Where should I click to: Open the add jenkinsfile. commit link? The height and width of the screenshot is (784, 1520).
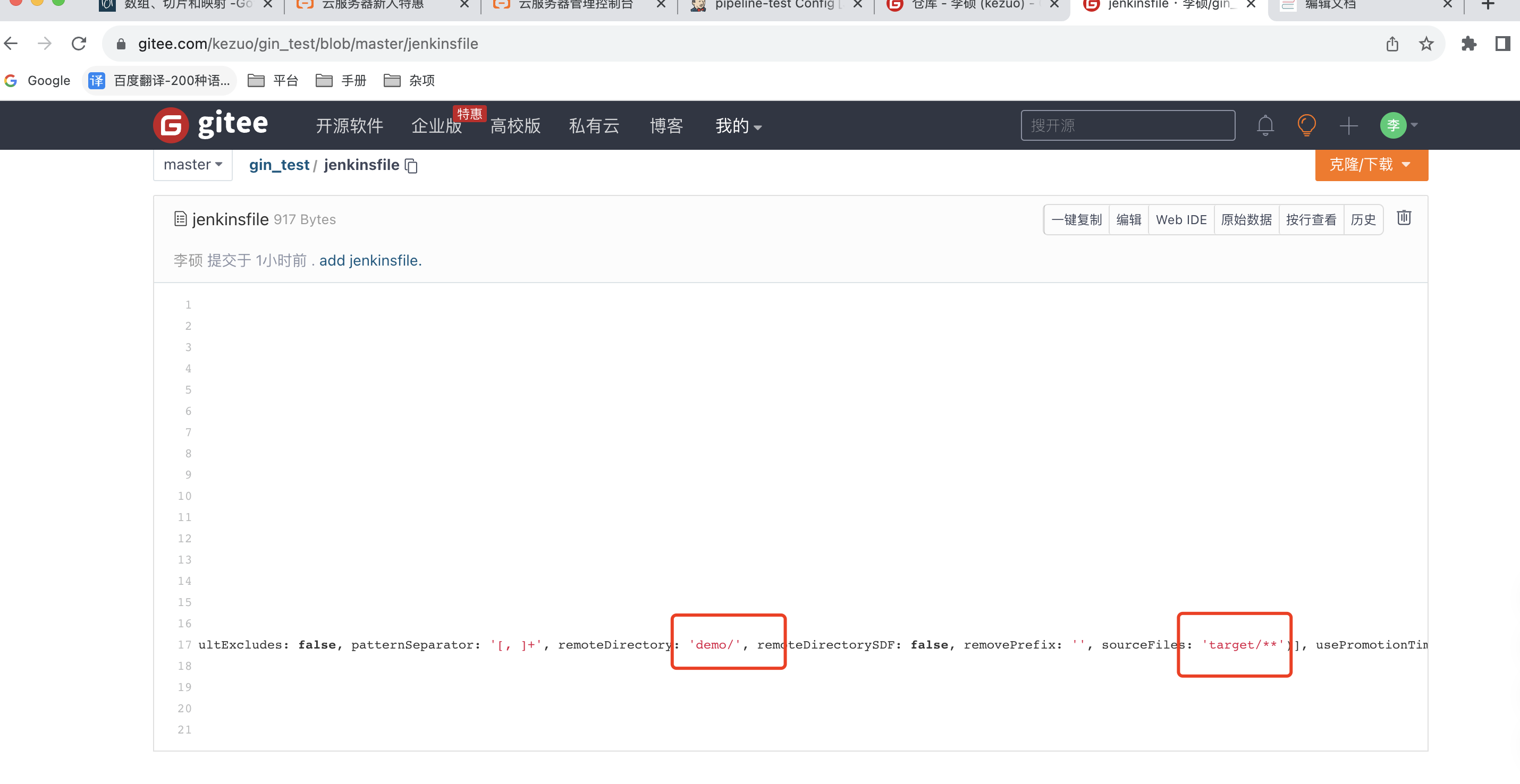click(370, 260)
